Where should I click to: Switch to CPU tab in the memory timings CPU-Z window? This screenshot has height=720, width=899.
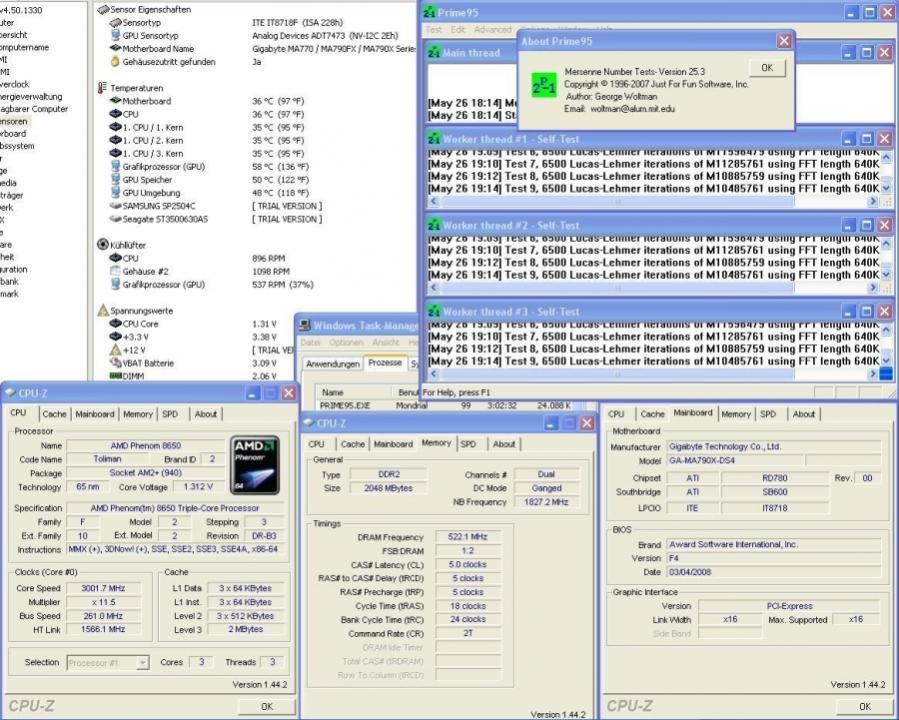pyautogui.click(x=316, y=444)
